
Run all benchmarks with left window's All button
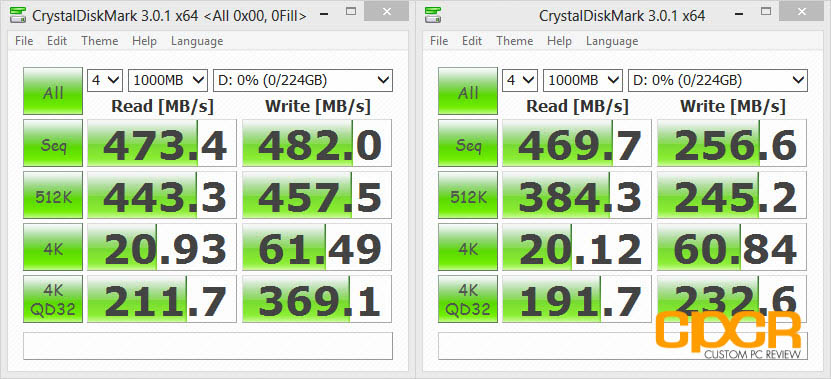click(x=53, y=91)
